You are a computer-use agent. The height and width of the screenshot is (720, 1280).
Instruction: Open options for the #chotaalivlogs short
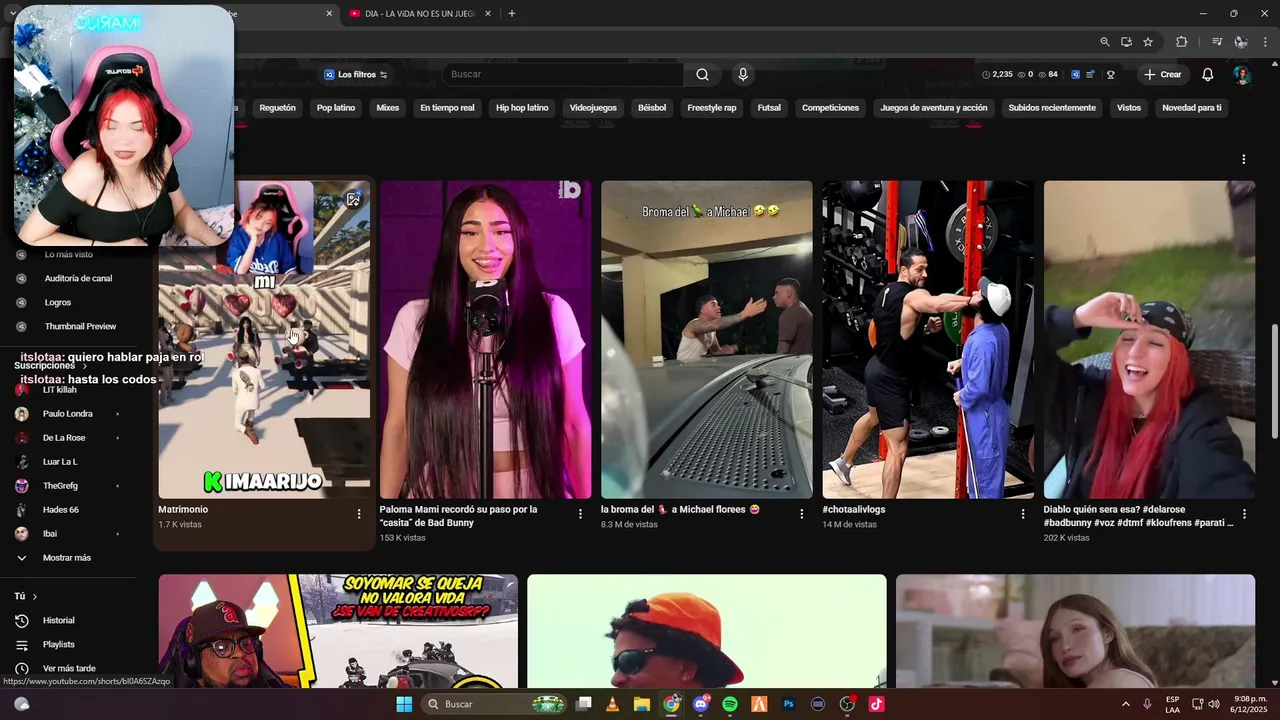click(1022, 514)
